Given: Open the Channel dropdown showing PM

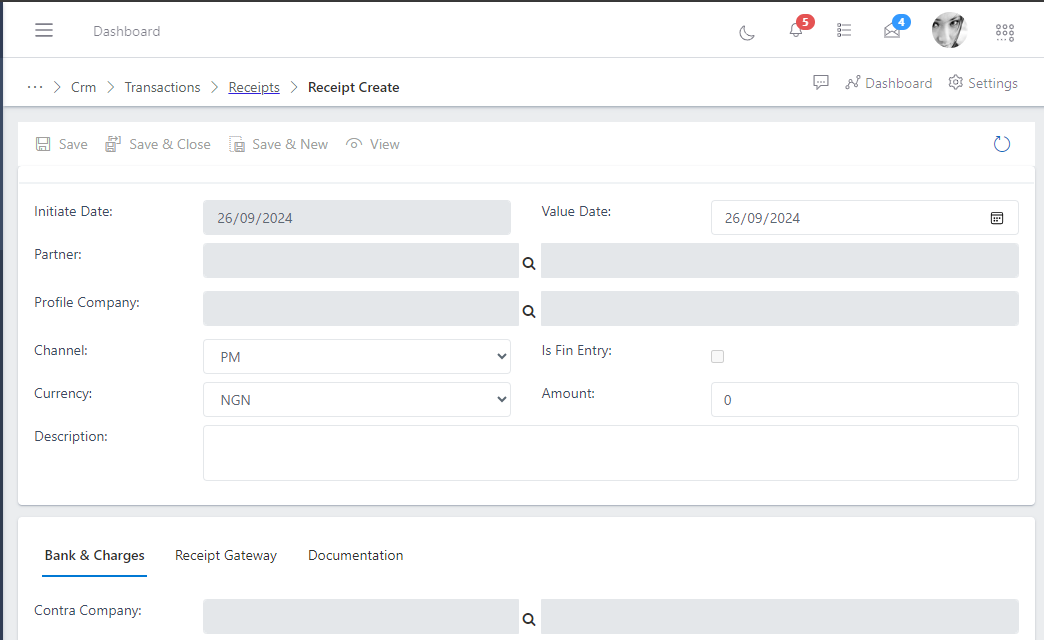Looking at the screenshot, I should pos(357,356).
